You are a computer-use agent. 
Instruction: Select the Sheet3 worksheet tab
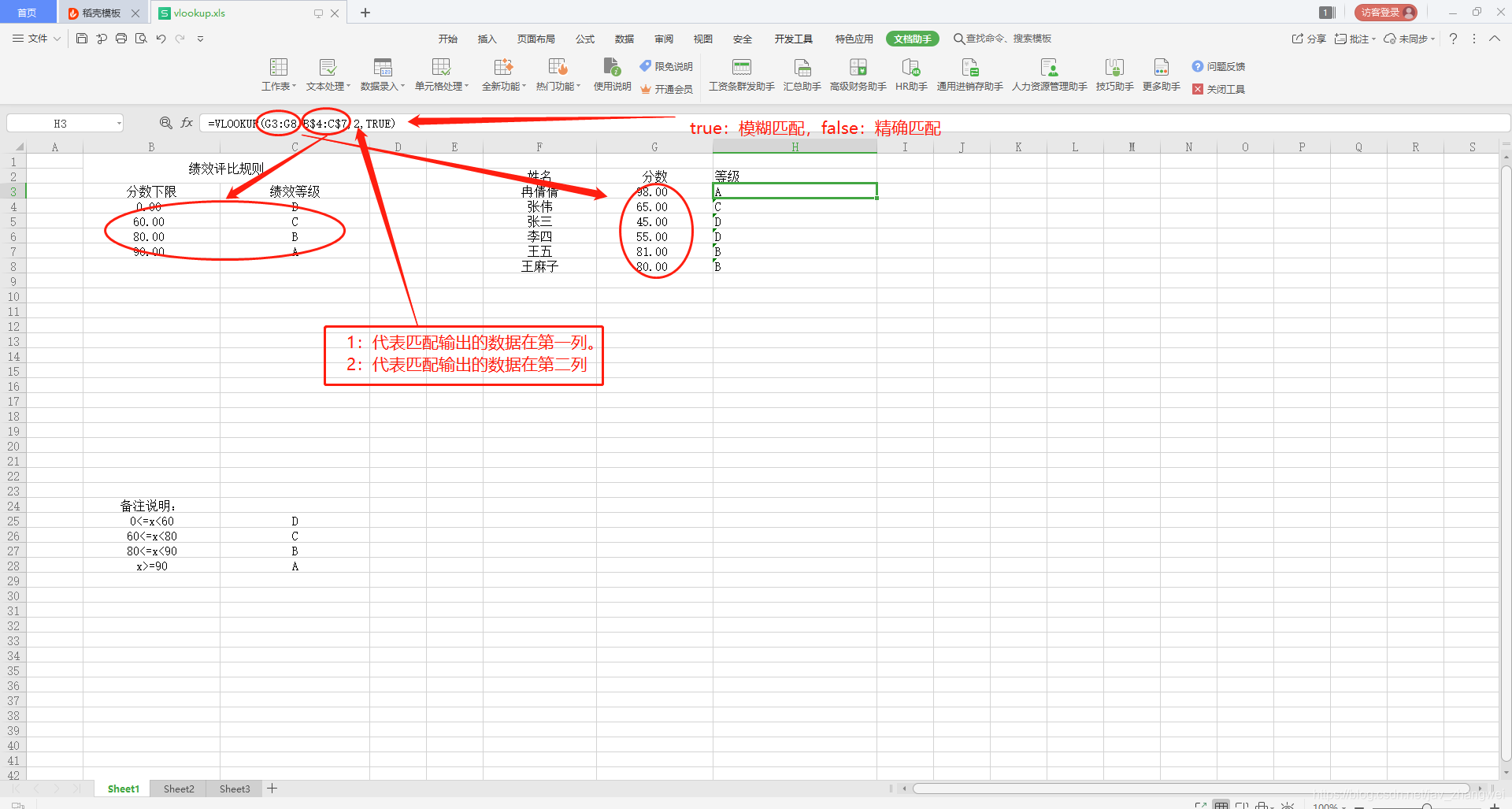coord(235,789)
